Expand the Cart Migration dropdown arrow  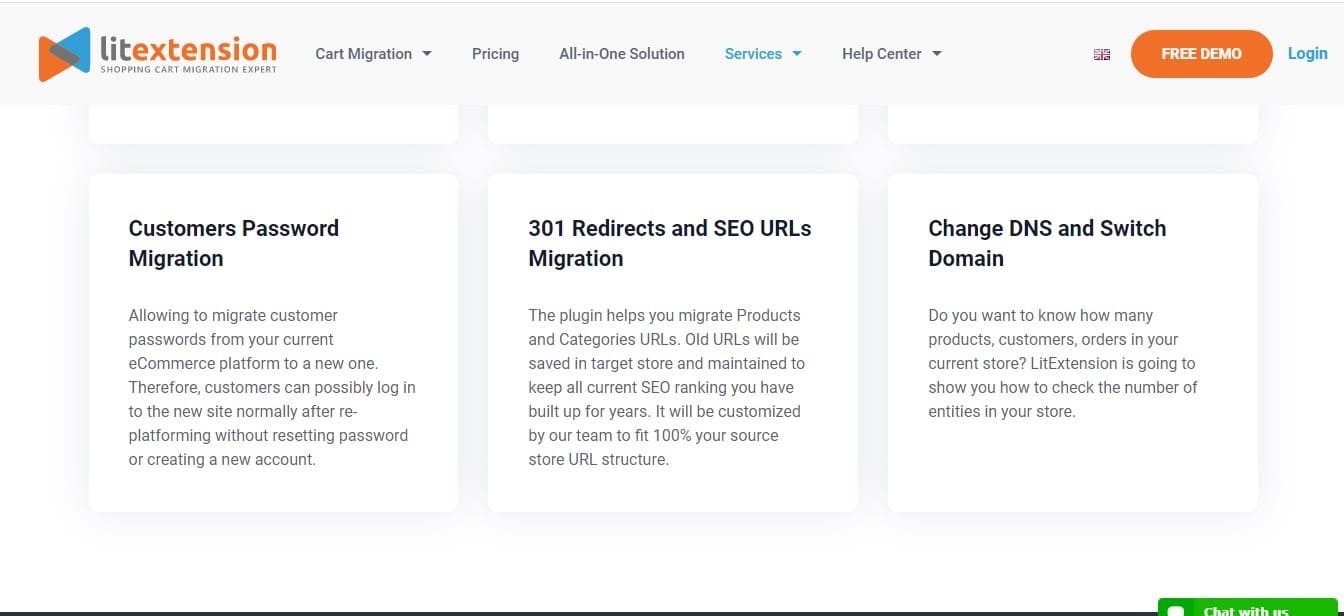tap(427, 54)
